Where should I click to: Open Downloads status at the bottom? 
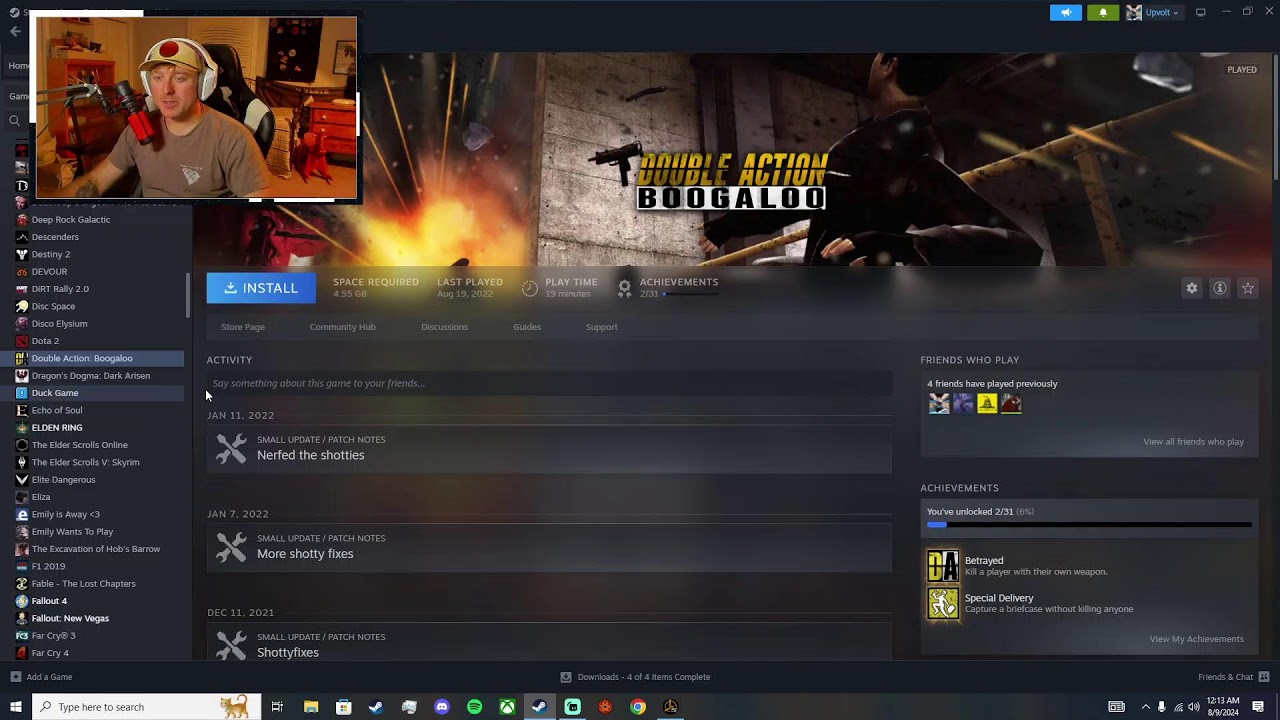pyautogui.click(x=635, y=677)
